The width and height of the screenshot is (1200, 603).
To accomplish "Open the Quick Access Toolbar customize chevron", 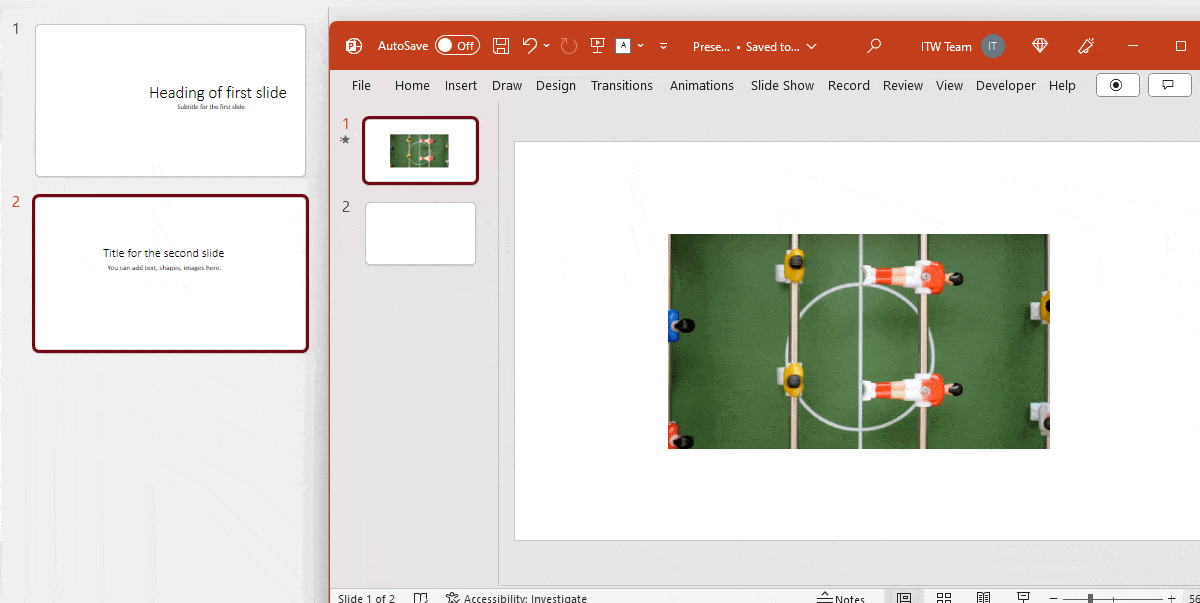I will [663, 45].
